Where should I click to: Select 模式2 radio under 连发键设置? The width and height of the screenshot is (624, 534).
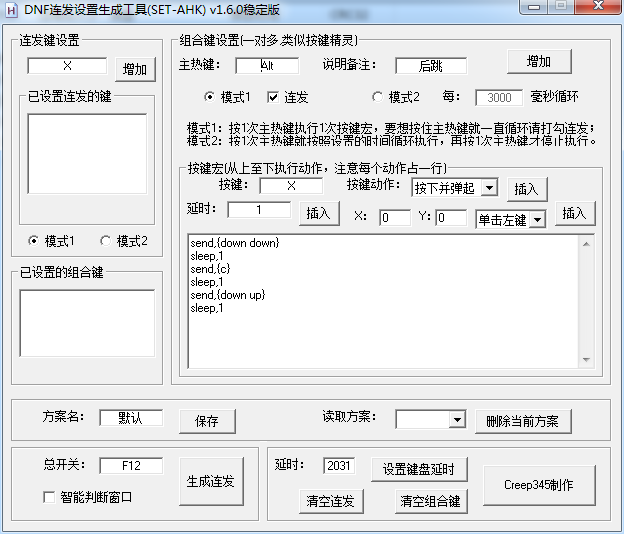pyautogui.click(x=105, y=241)
